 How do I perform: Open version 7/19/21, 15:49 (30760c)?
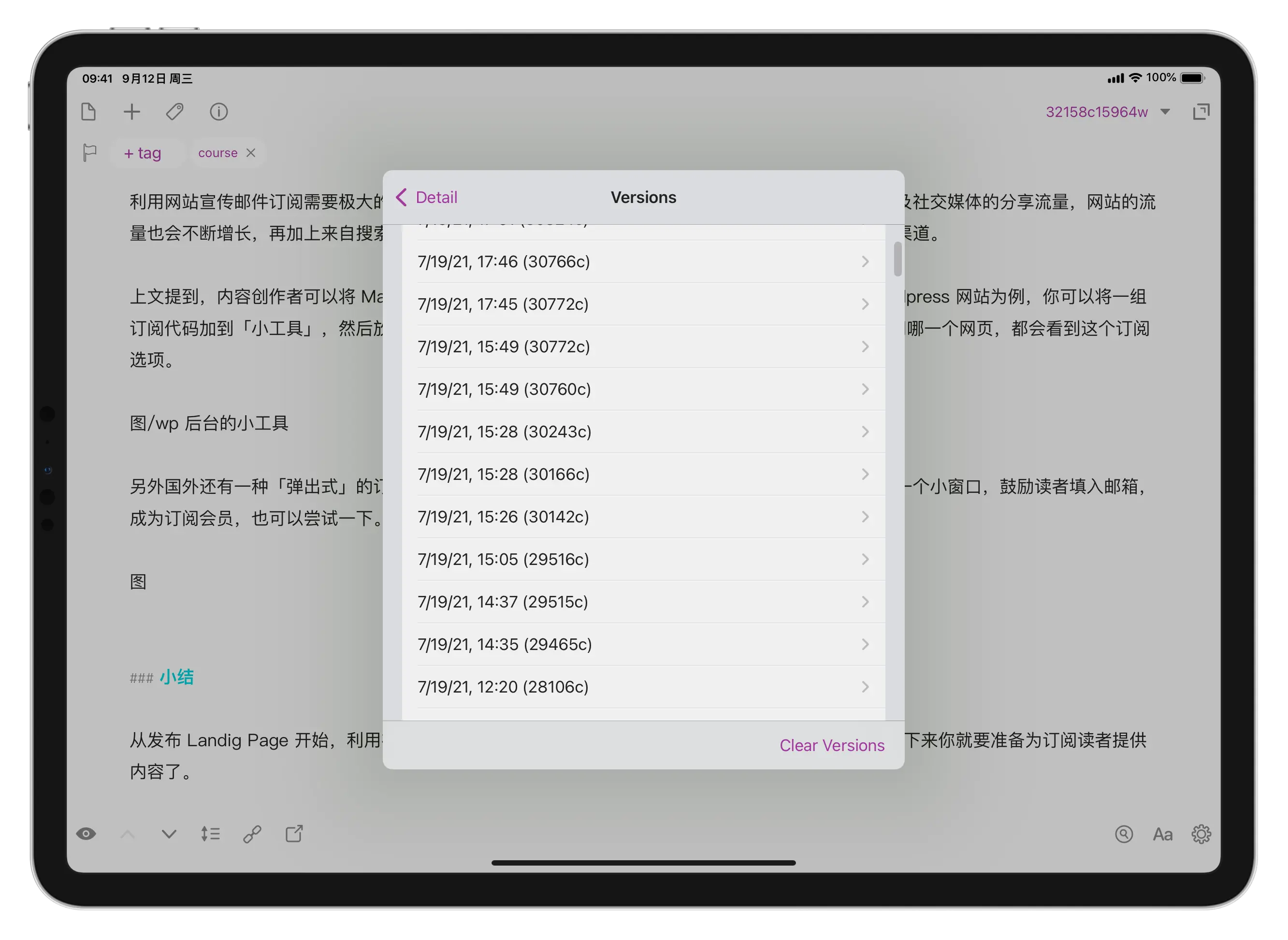(x=643, y=389)
